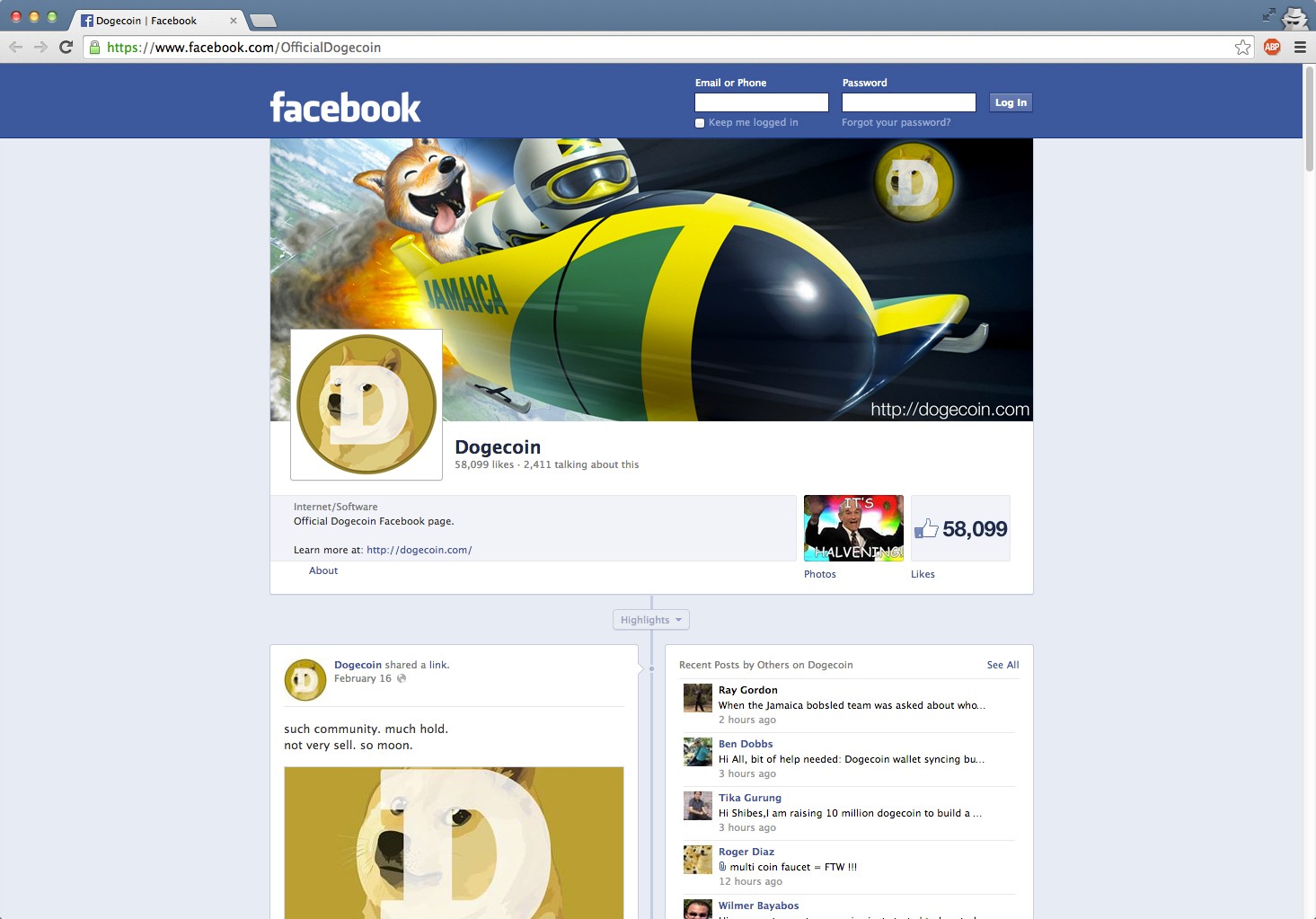Open the shared Dogecoin link image

pos(454,843)
